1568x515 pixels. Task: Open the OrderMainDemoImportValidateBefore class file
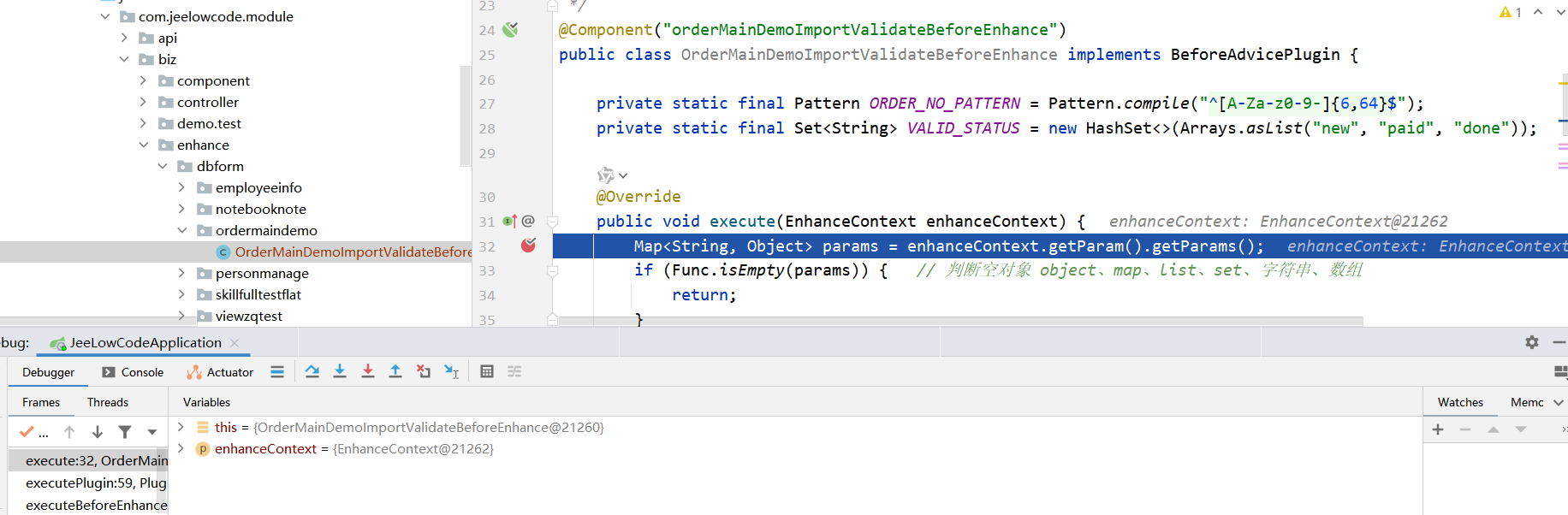(x=353, y=252)
